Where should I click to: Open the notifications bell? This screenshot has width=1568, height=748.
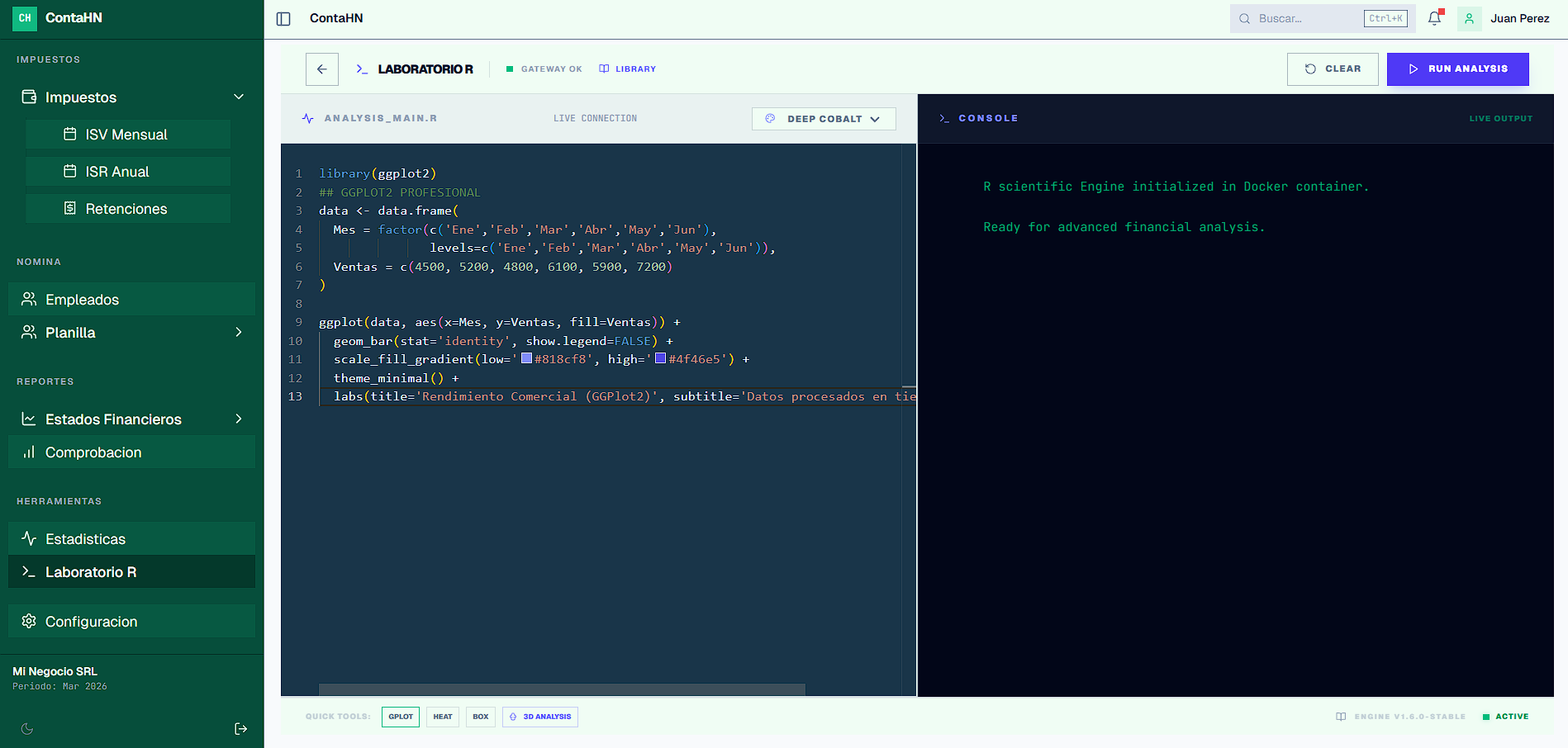(x=1434, y=18)
